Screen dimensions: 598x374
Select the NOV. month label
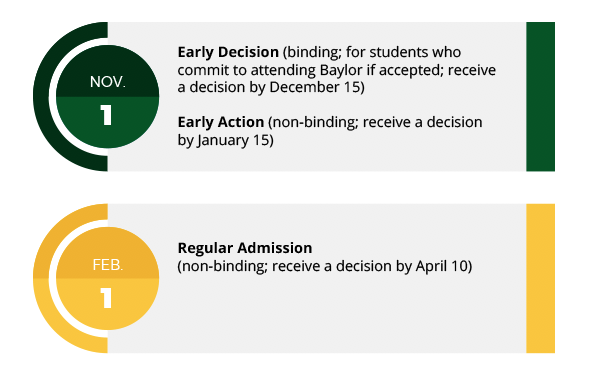[108, 82]
